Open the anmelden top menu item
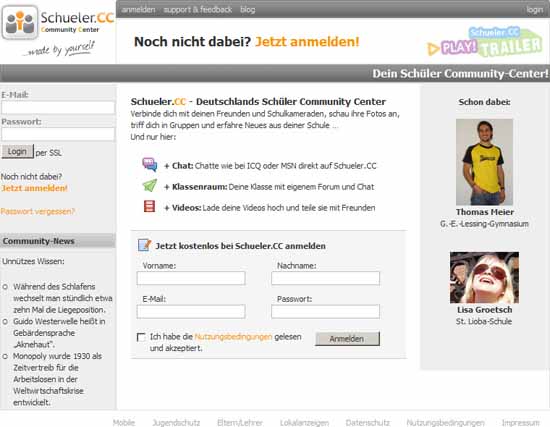The image size is (550, 427). pyautogui.click(x=138, y=10)
